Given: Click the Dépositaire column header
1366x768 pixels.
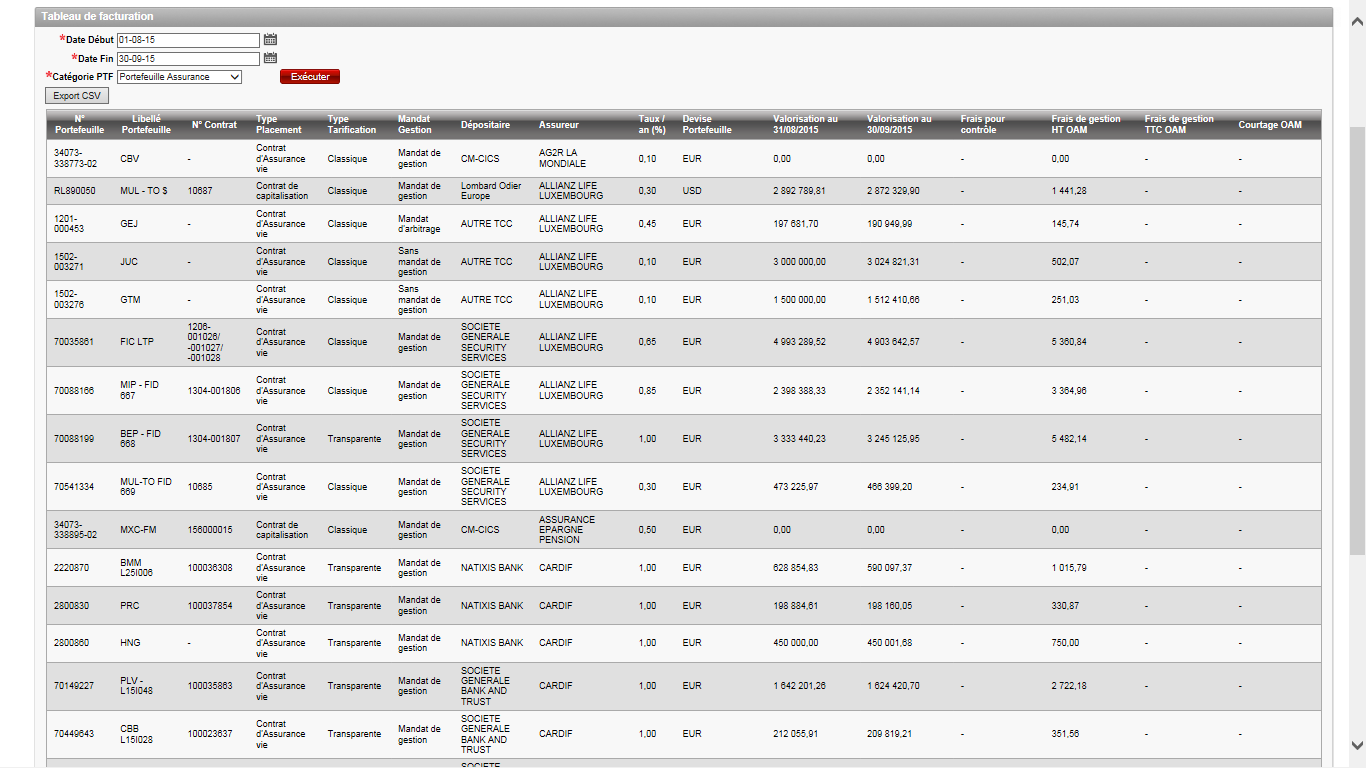Looking at the screenshot, I should click(x=485, y=125).
